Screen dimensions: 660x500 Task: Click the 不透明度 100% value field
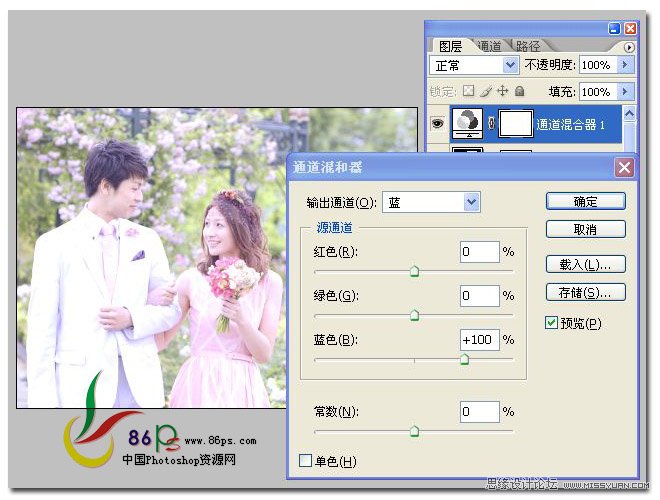[x=598, y=65]
